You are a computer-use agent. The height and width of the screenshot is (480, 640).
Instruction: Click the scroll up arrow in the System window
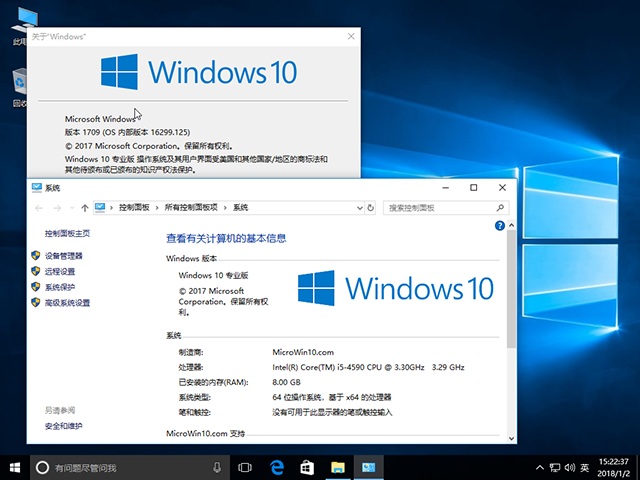coord(511,225)
